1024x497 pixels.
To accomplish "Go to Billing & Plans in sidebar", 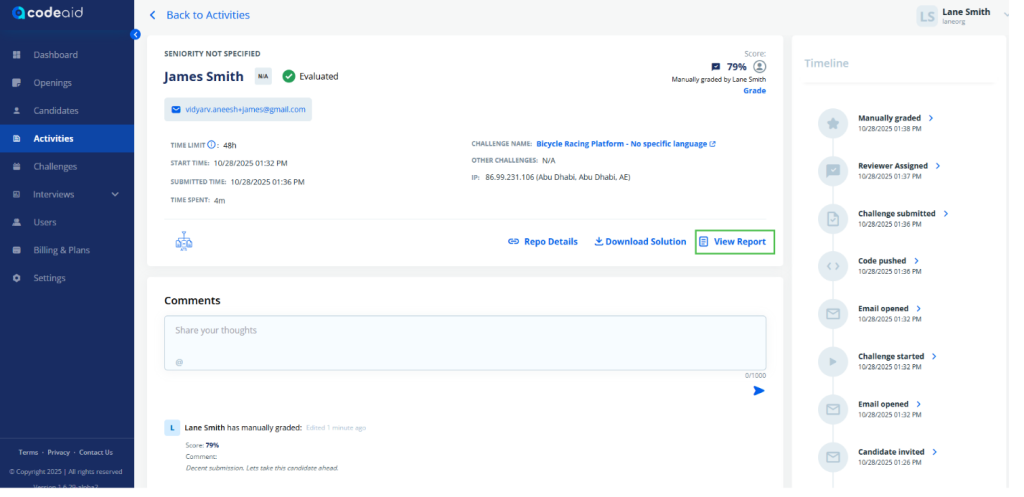I will [61, 250].
